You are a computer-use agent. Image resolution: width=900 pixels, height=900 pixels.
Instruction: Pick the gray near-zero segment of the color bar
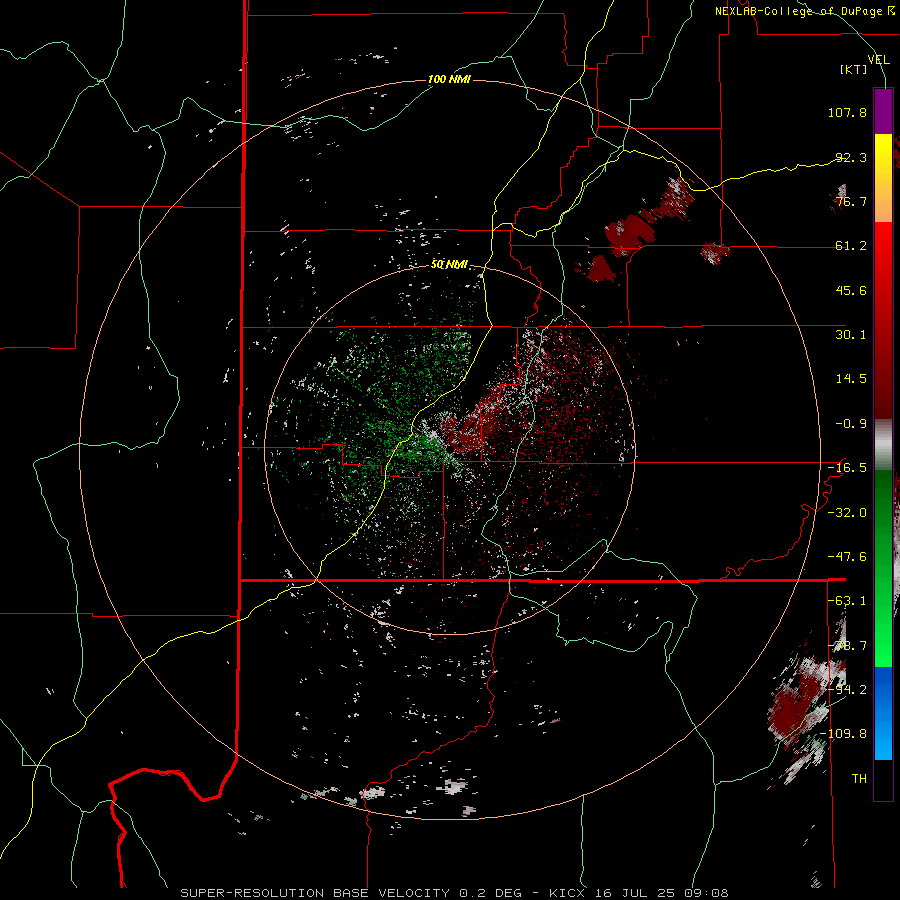coord(883,445)
